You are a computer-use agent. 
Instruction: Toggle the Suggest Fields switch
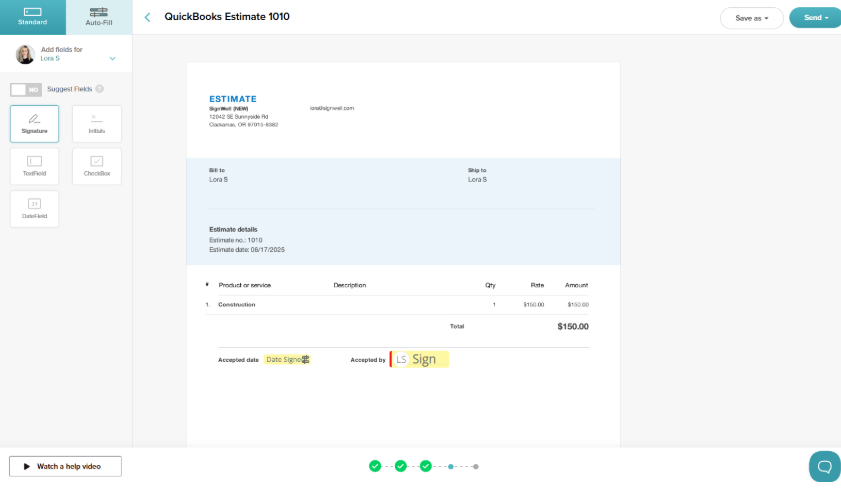point(26,89)
